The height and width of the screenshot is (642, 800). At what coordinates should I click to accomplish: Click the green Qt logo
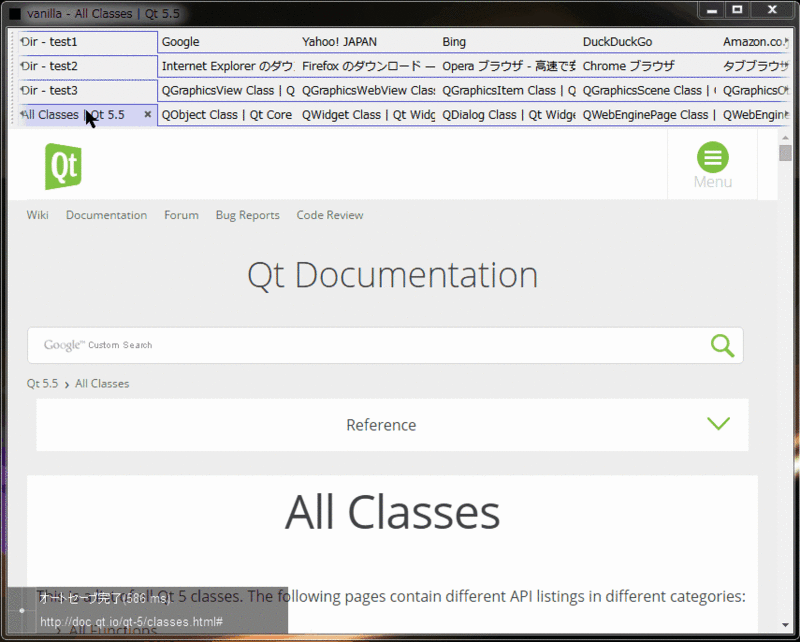pos(63,166)
